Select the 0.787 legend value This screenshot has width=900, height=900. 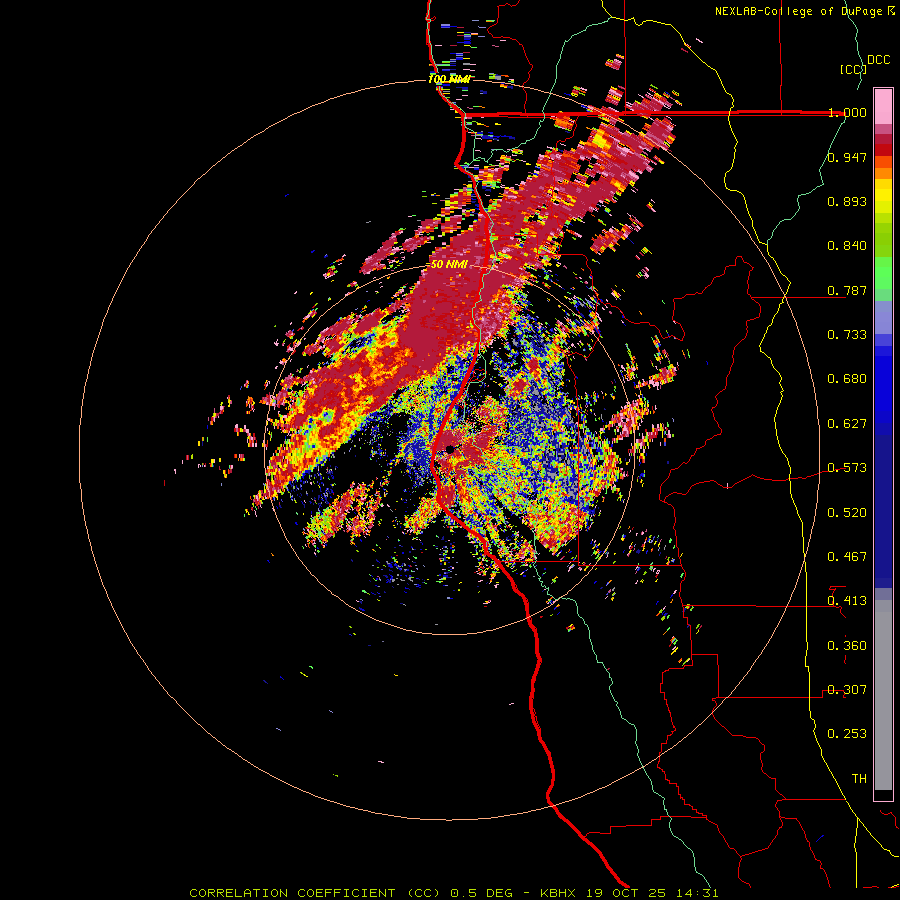point(847,290)
